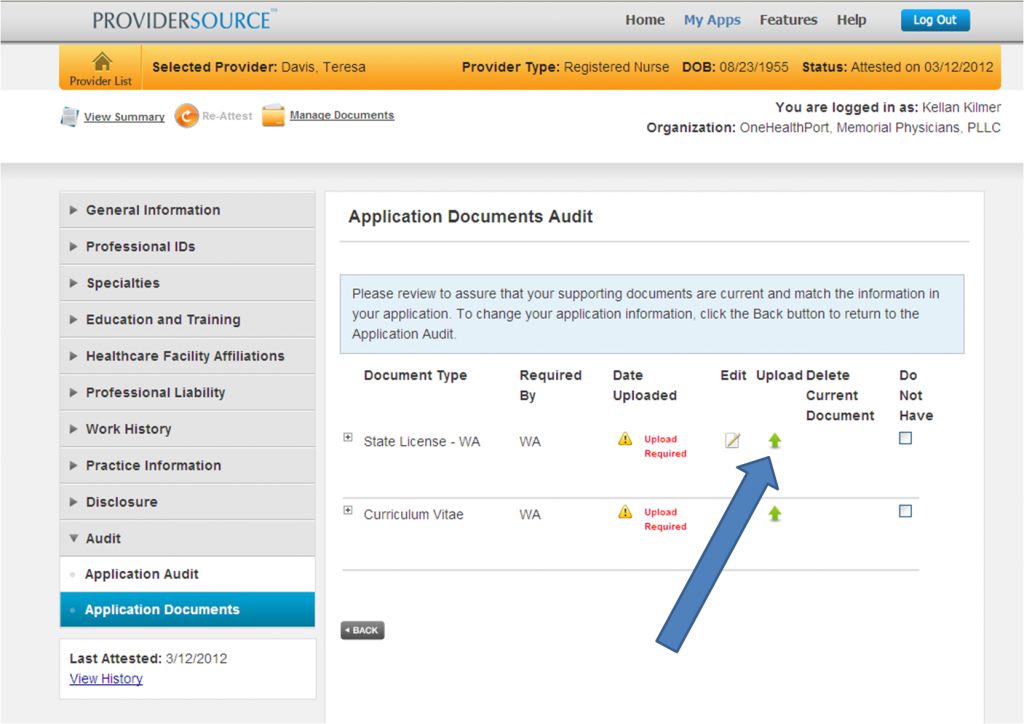Select Application Audit in the sidebar
1024x724 pixels.
142,574
